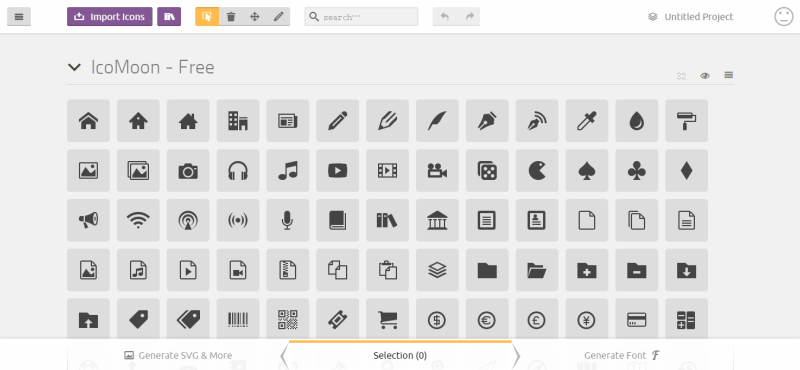Select the library building icon
This screenshot has height=370, width=800.
pos(437,220)
